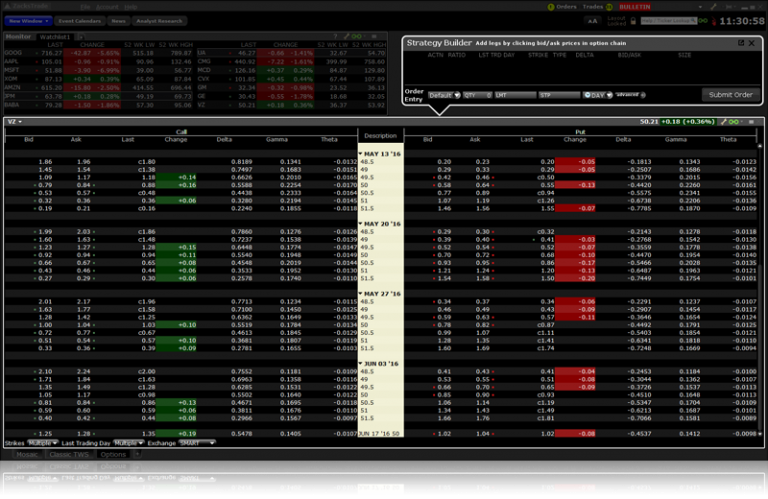This screenshot has width=768, height=499.
Task: Open the Exchange SMART dropdown
Action: click(196, 443)
